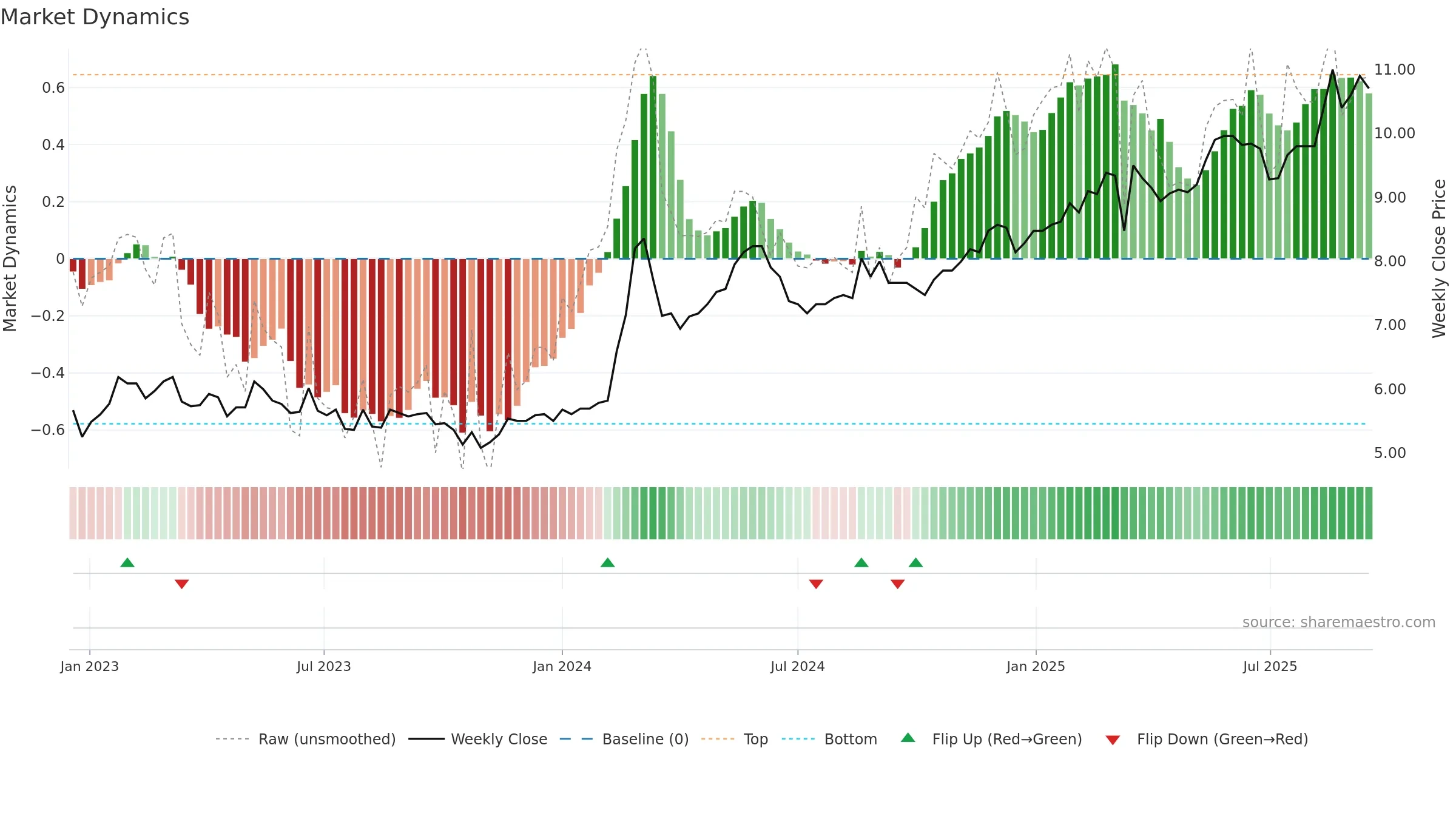Image resolution: width=1456 pixels, height=819 pixels.
Task: Click the Jan 2025 x-axis label
Action: click(x=1036, y=667)
